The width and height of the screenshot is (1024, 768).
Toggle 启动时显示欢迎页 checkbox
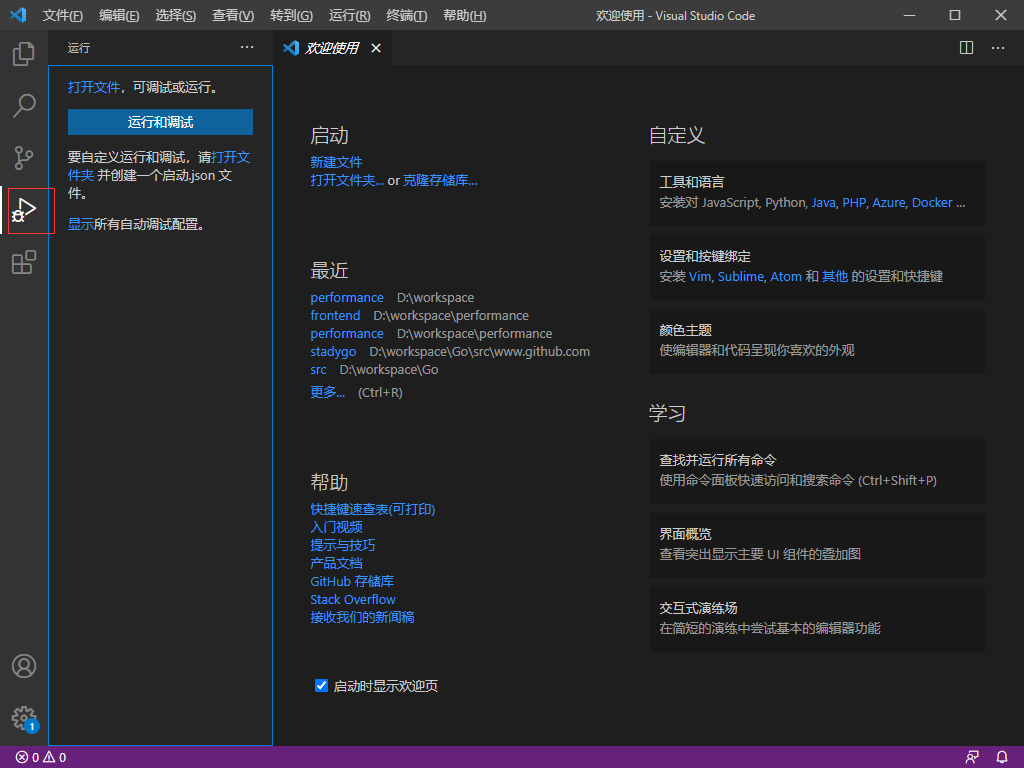pos(321,686)
